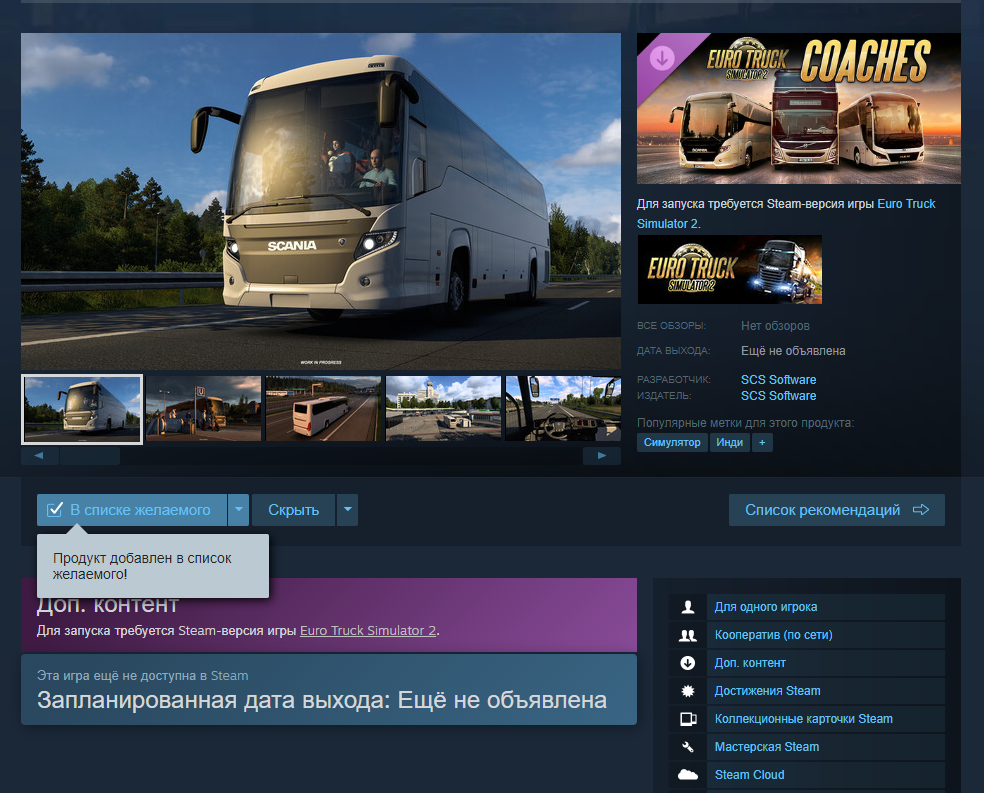
Task: Open the Euro Truck Simulator 2 base game image
Action: (x=730, y=269)
